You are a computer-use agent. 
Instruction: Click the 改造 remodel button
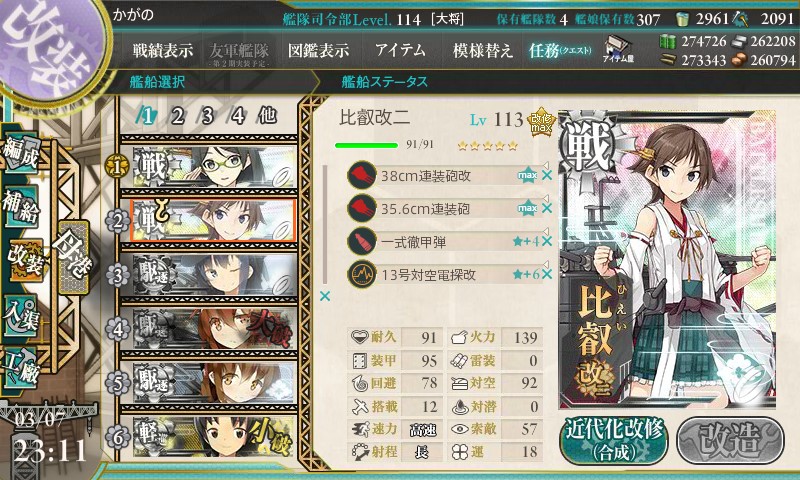click(x=730, y=440)
